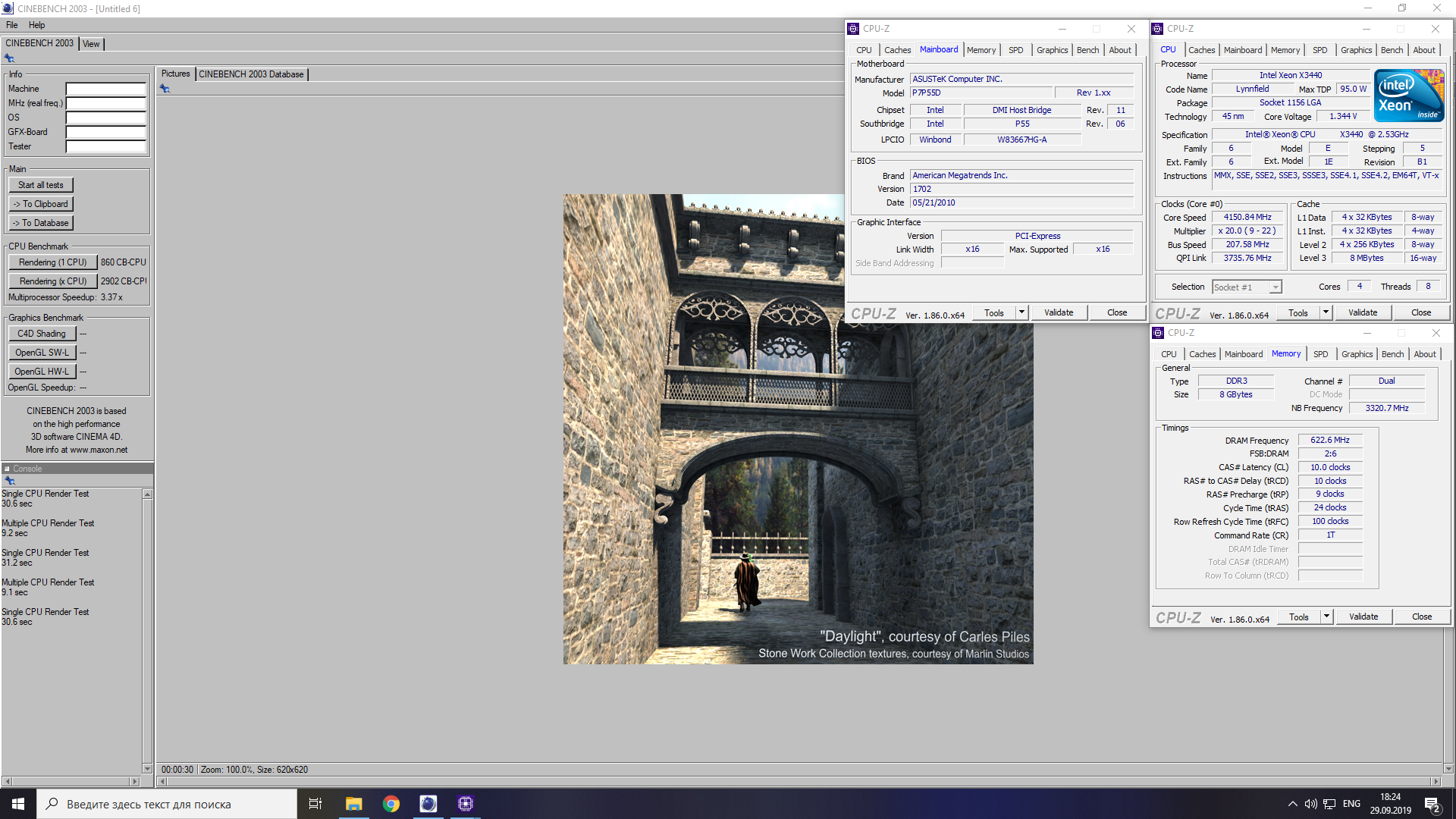Open Caches tab in Mainboard CPU-Z window
Image resolution: width=1456 pixels, height=819 pixels.
(x=898, y=50)
